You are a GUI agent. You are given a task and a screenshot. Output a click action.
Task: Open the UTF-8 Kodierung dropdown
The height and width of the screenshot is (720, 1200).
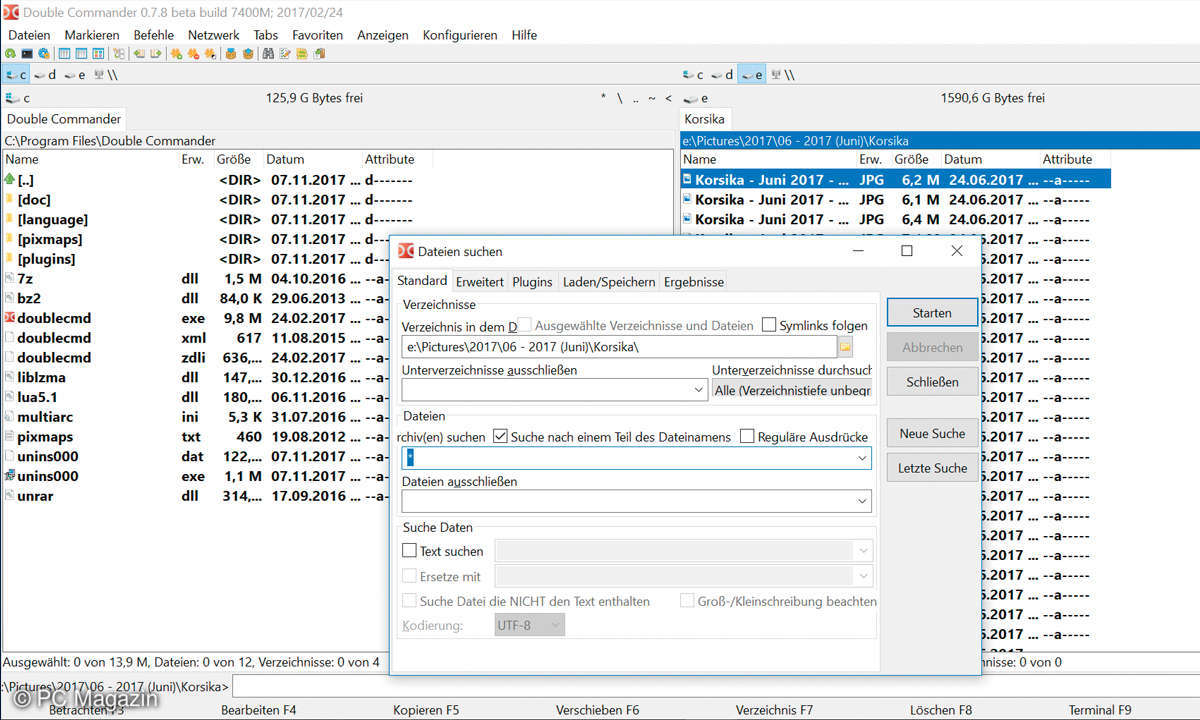pos(530,625)
